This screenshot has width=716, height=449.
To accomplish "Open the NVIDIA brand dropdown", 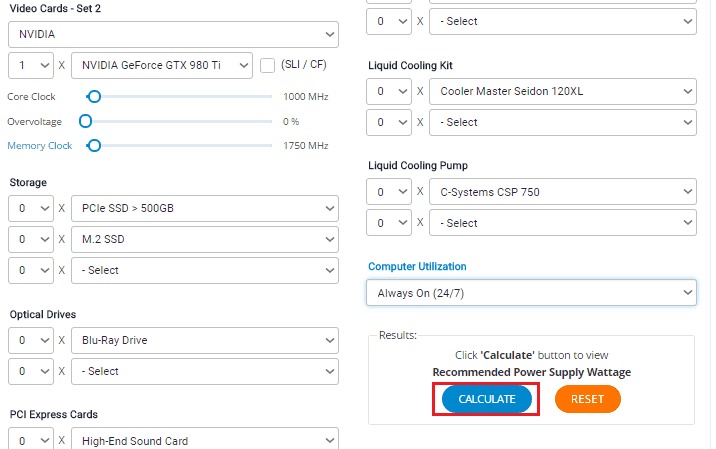I will pos(173,34).
